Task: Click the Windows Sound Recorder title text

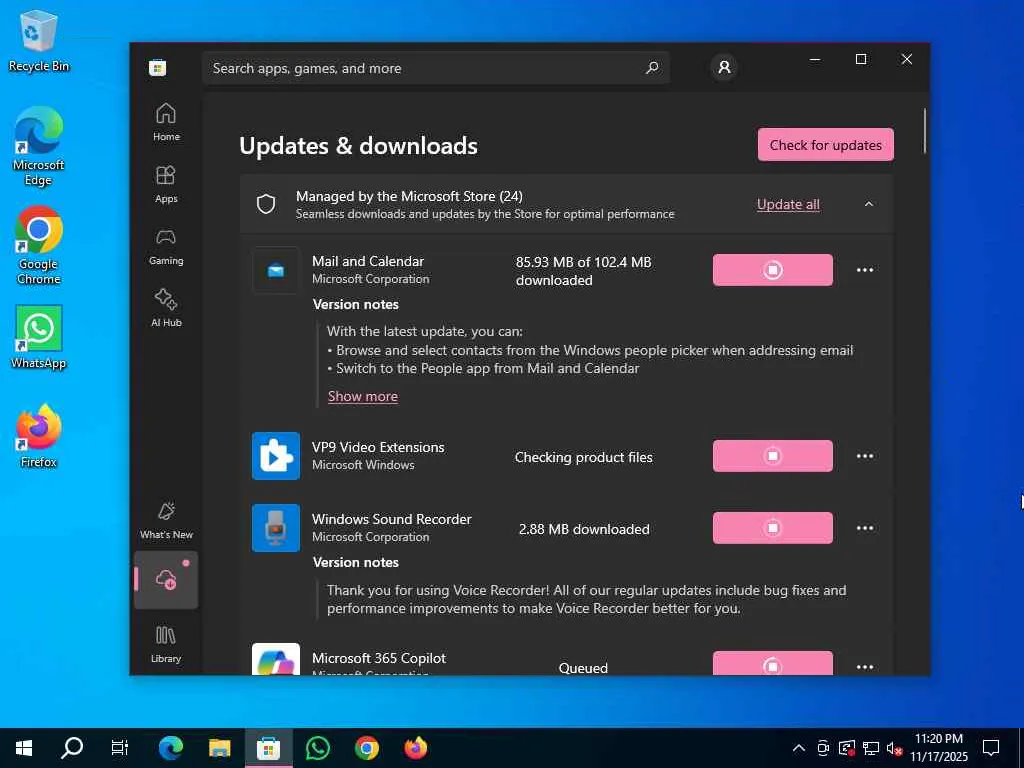Action: [x=391, y=519]
